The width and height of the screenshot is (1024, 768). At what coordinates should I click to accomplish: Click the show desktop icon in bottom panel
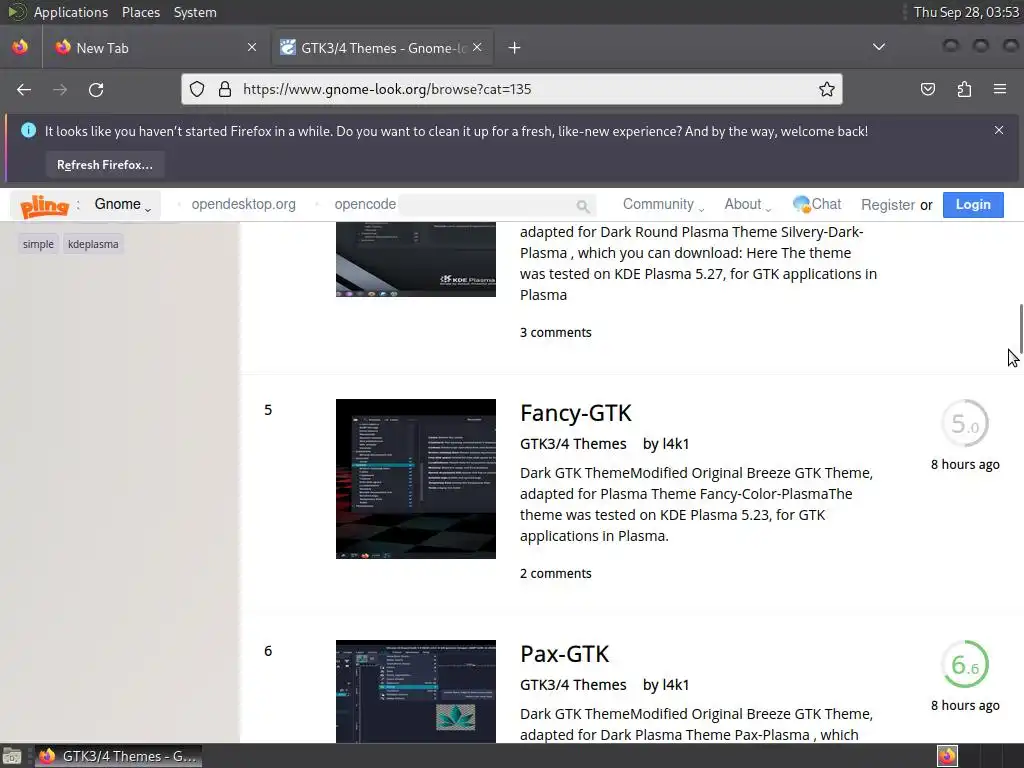pyautogui.click(x=12, y=756)
